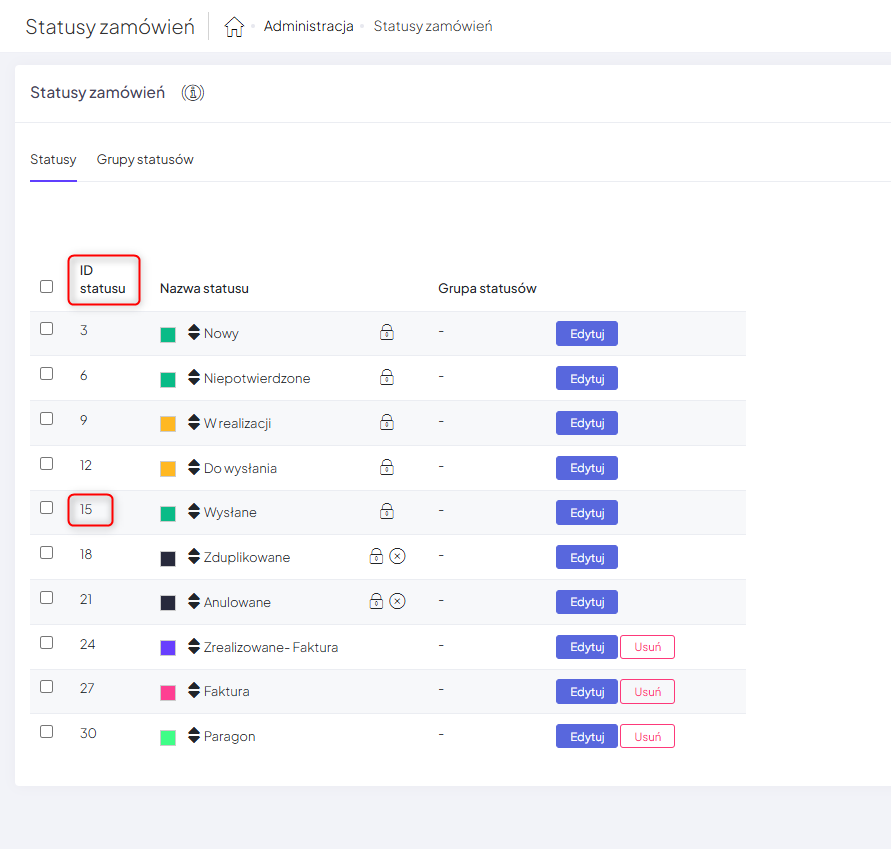Click the sort arrows next to Niepotwierdzone
The width and height of the screenshot is (891, 849).
point(194,378)
